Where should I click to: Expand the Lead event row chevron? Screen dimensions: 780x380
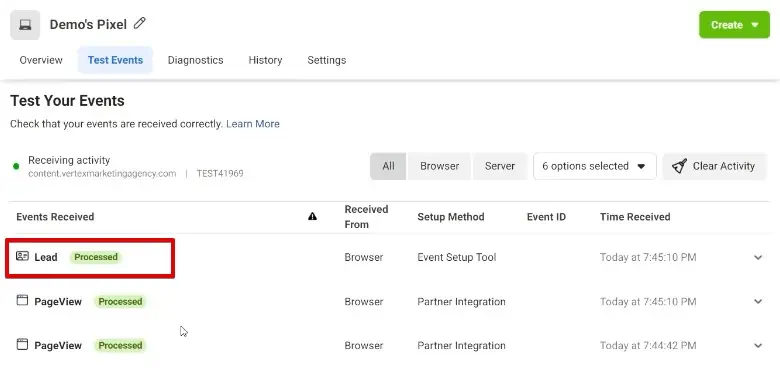point(758,258)
